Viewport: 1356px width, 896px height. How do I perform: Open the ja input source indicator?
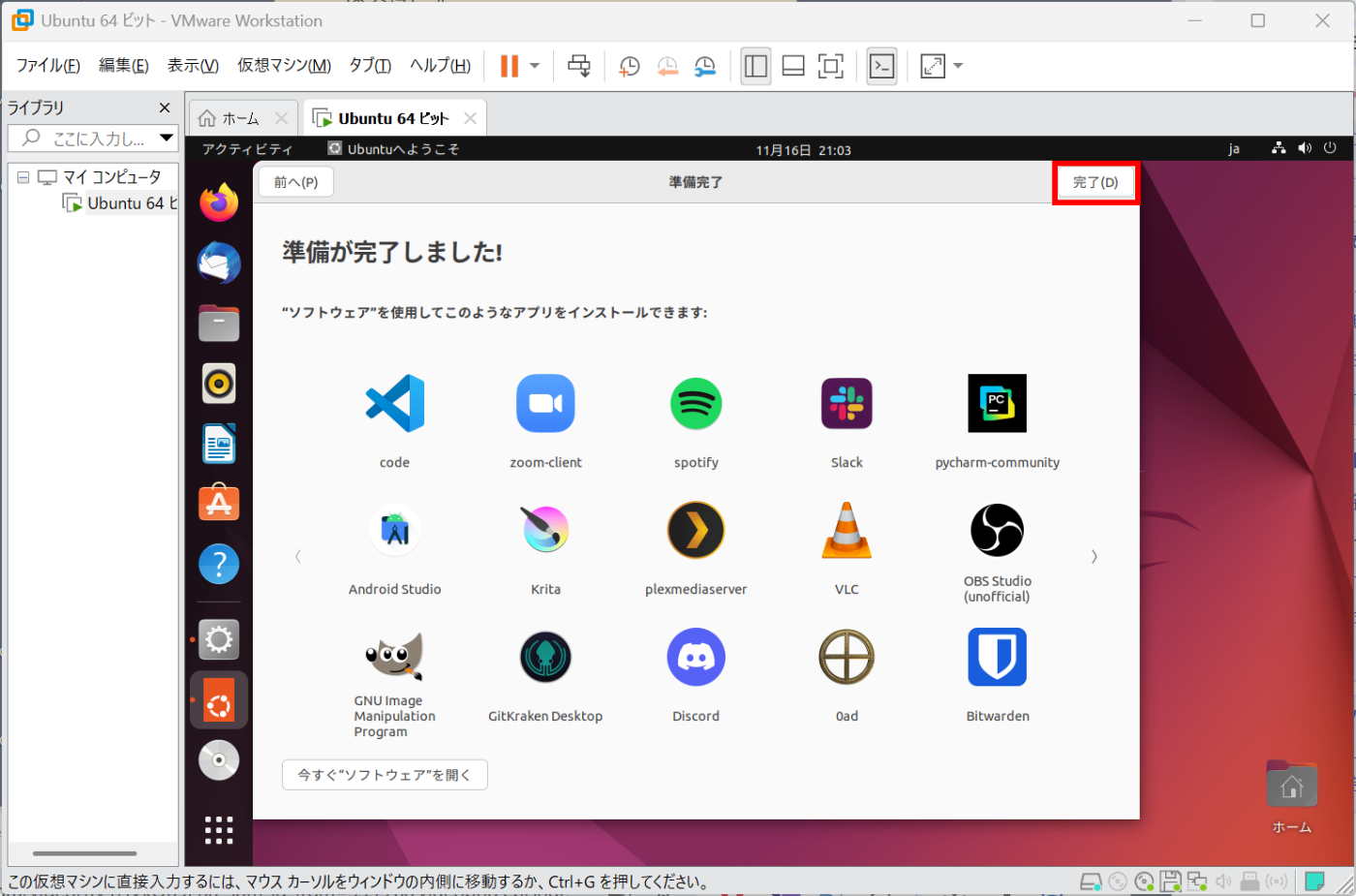pyautogui.click(x=1234, y=149)
